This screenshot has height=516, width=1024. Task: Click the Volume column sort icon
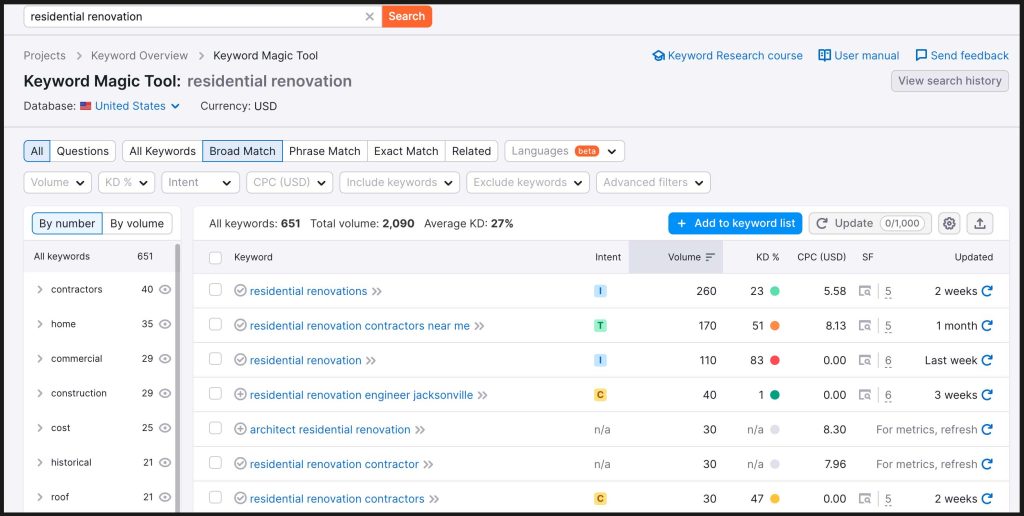pyautogui.click(x=711, y=257)
